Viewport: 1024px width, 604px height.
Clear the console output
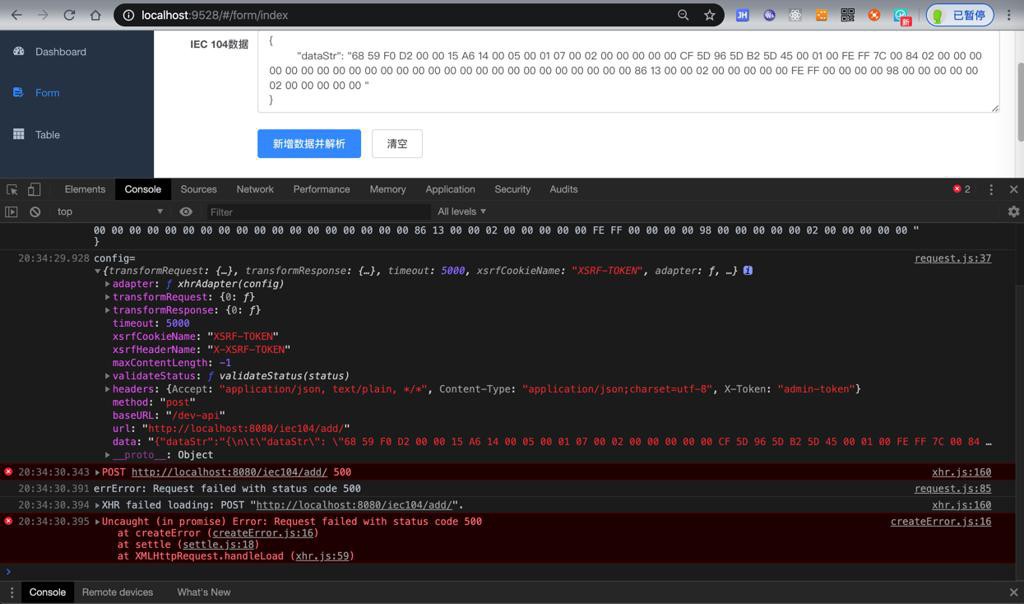coord(35,212)
